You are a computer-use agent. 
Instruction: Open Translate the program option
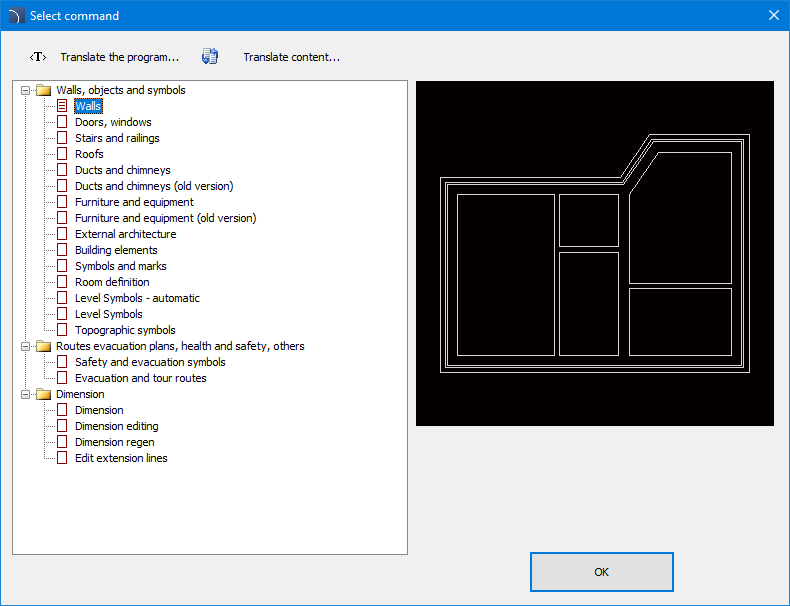tap(119, 57)
